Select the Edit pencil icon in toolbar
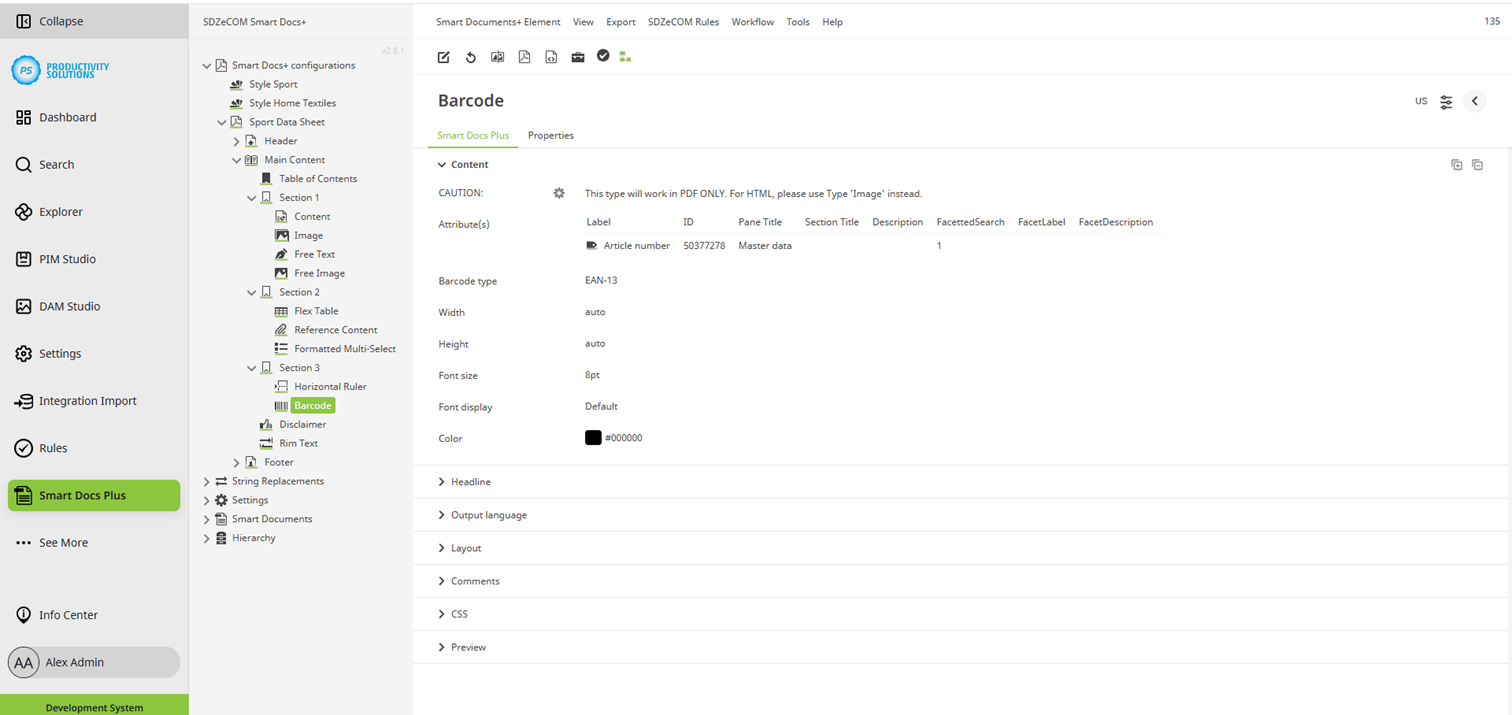Image resolution: width=1512 pixels, height=715 pixels. click(x=443, y=57)
